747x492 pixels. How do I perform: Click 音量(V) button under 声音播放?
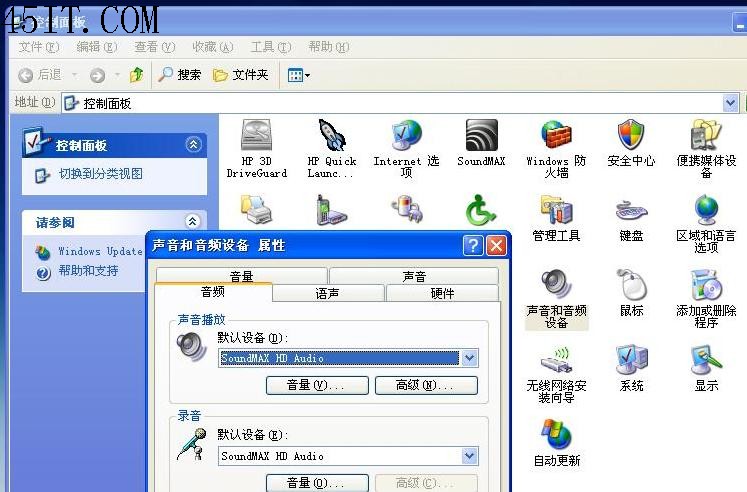coord(317,385)
